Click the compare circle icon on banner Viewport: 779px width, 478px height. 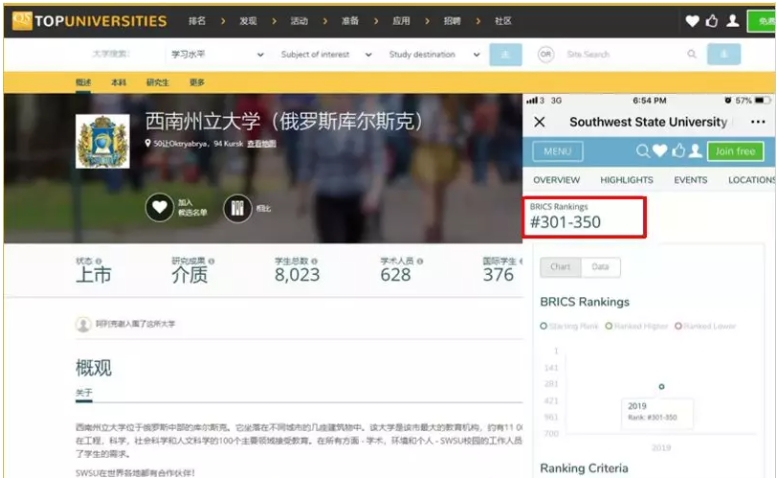click(237, 208)
